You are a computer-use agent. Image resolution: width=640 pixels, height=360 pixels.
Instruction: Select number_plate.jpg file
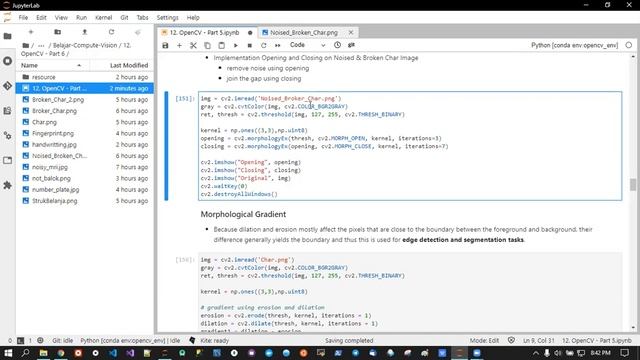tap(85, 189)
